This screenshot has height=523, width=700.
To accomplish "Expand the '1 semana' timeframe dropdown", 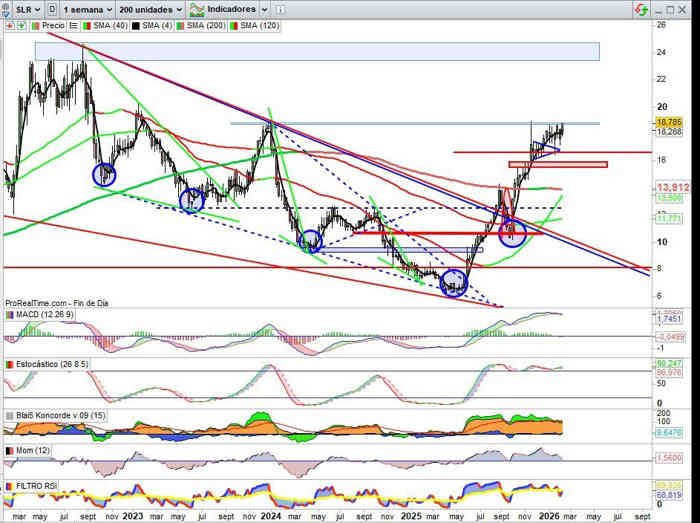I will [x=86, y=7].
